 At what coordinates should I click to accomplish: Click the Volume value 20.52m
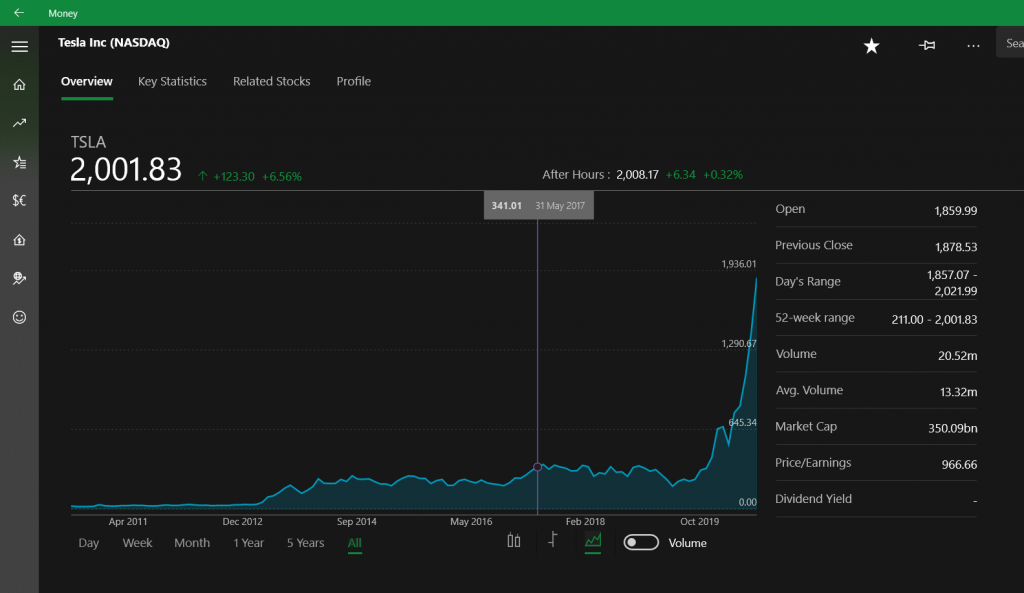point(957,356)
